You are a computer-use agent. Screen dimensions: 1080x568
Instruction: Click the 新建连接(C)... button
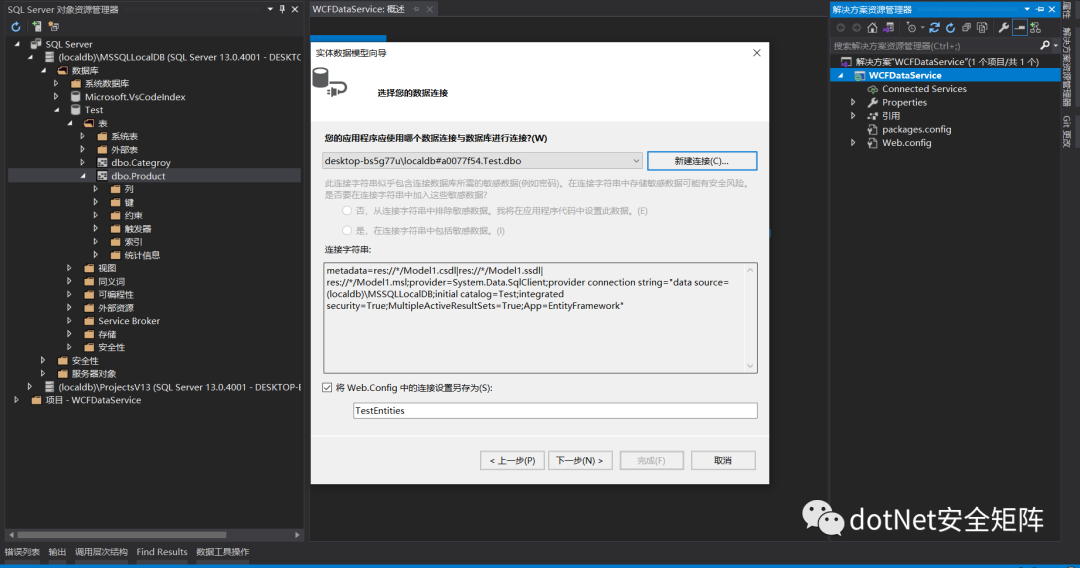[x=702, y=160]
